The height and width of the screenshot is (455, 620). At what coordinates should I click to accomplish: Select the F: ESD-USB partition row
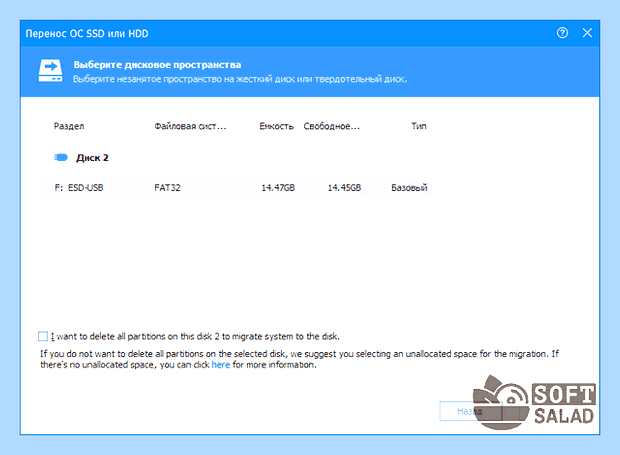click(x=236, y=187)
